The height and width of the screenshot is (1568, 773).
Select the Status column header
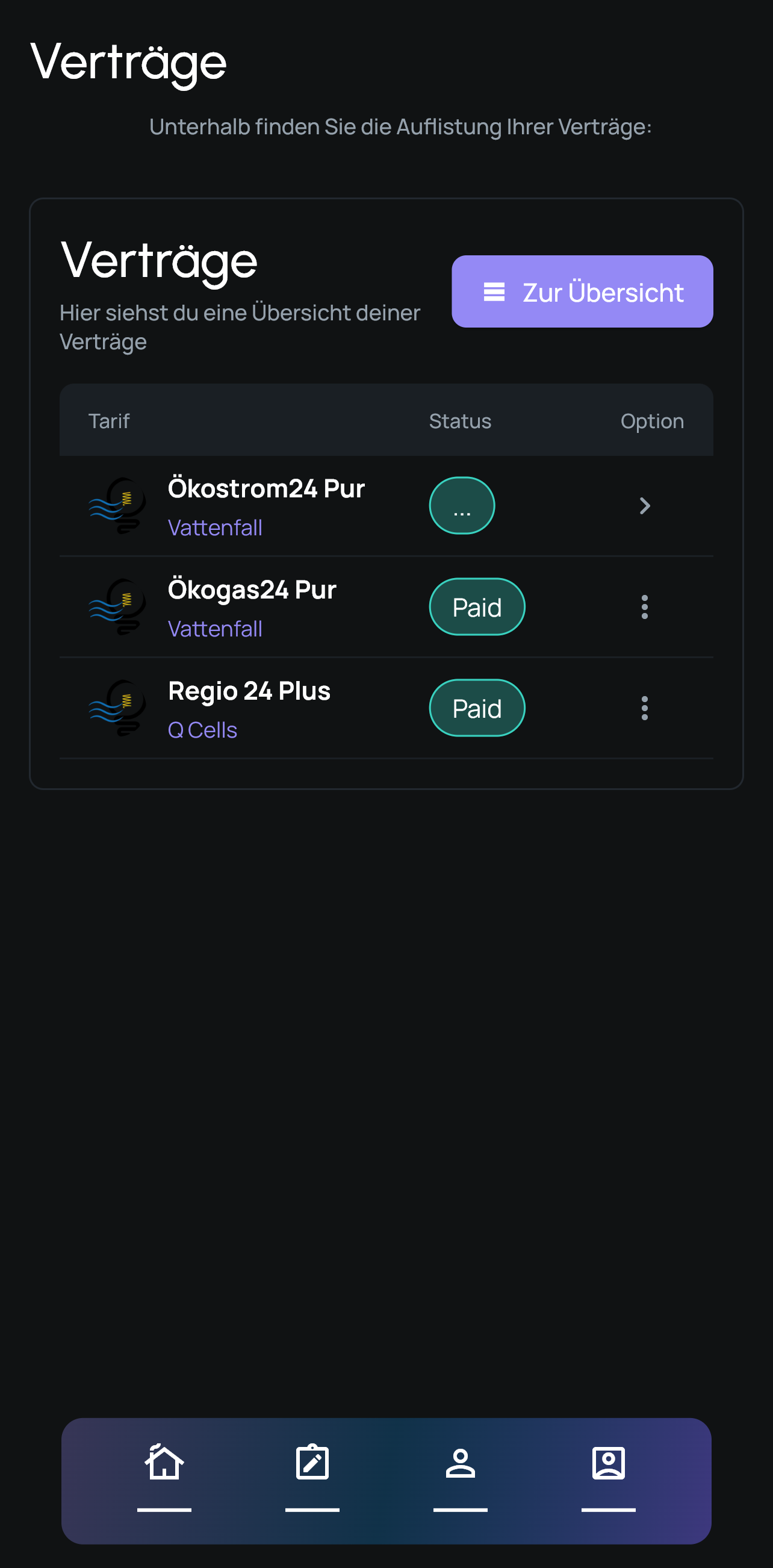(459, 422)
